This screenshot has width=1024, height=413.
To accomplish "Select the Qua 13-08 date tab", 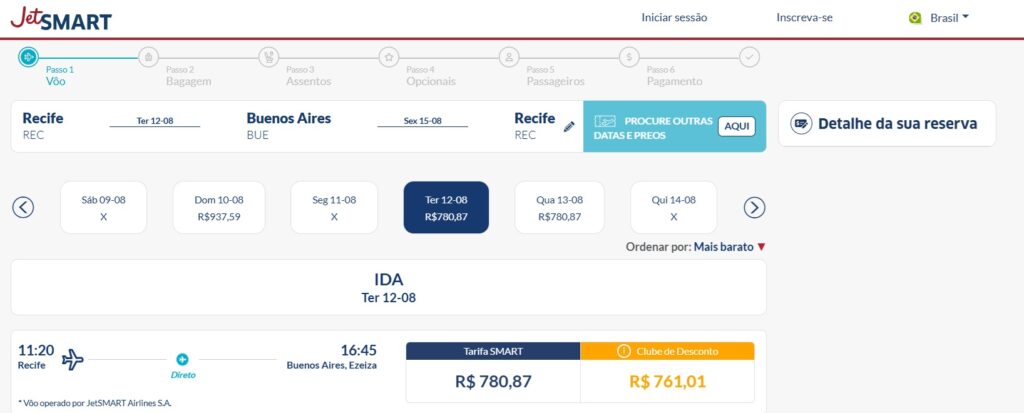I will pyautogui.click(x=559, y=207).
